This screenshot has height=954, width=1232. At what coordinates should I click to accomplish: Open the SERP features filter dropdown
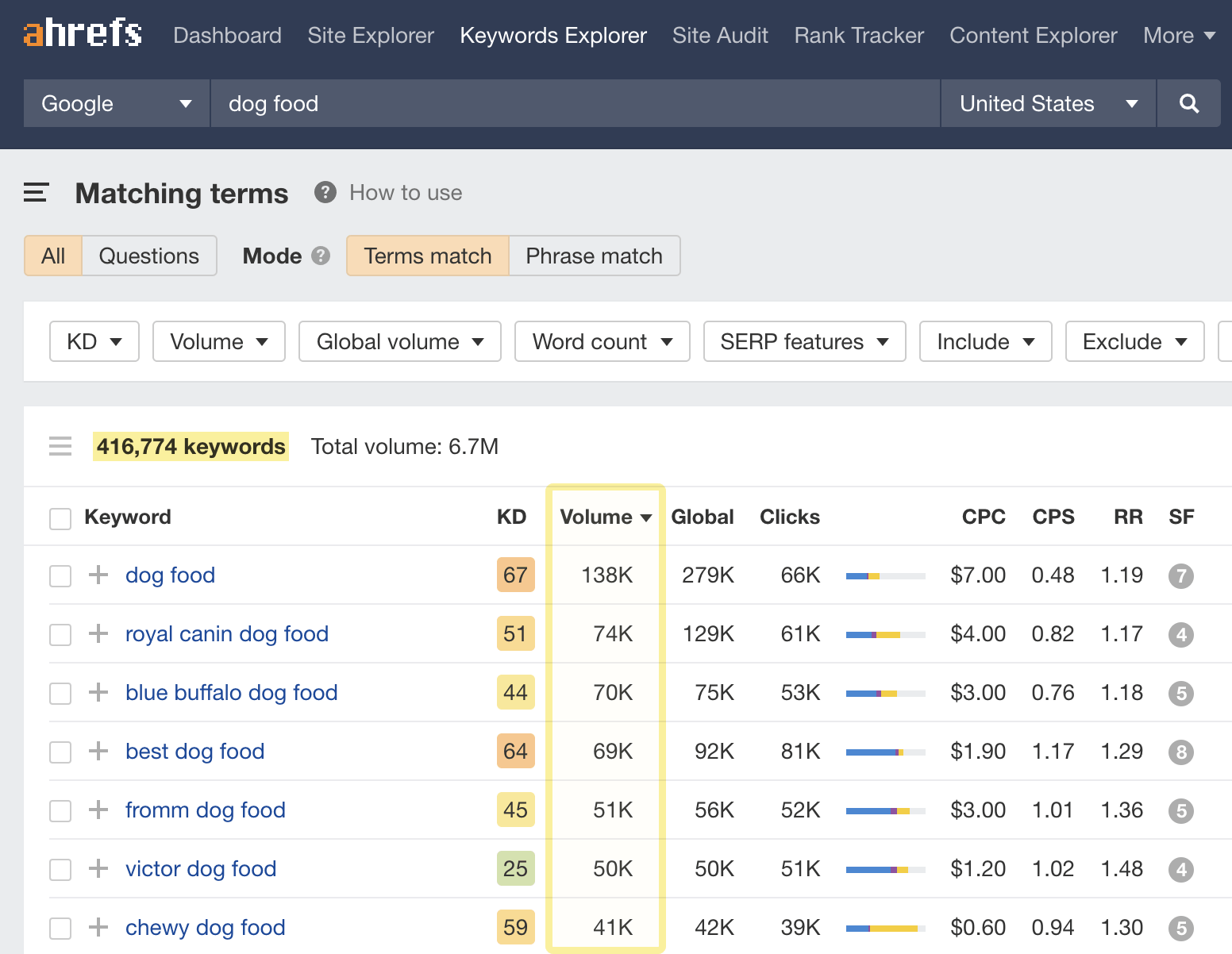point(803,341)
